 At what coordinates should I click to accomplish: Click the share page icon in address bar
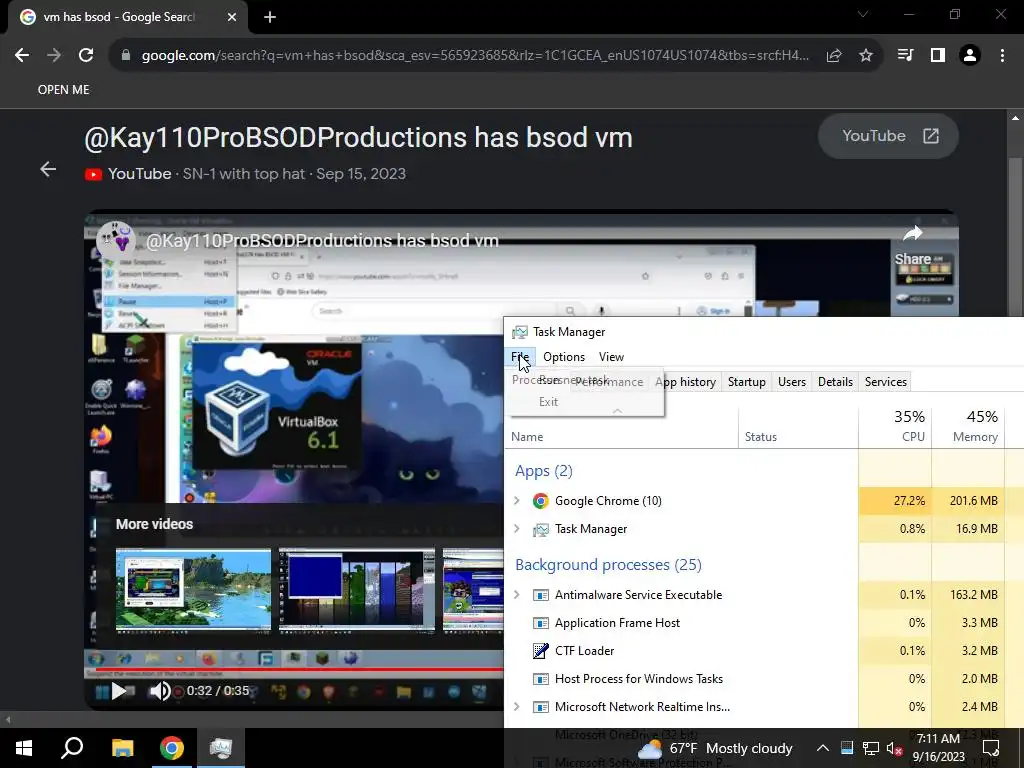coord(833,56)
